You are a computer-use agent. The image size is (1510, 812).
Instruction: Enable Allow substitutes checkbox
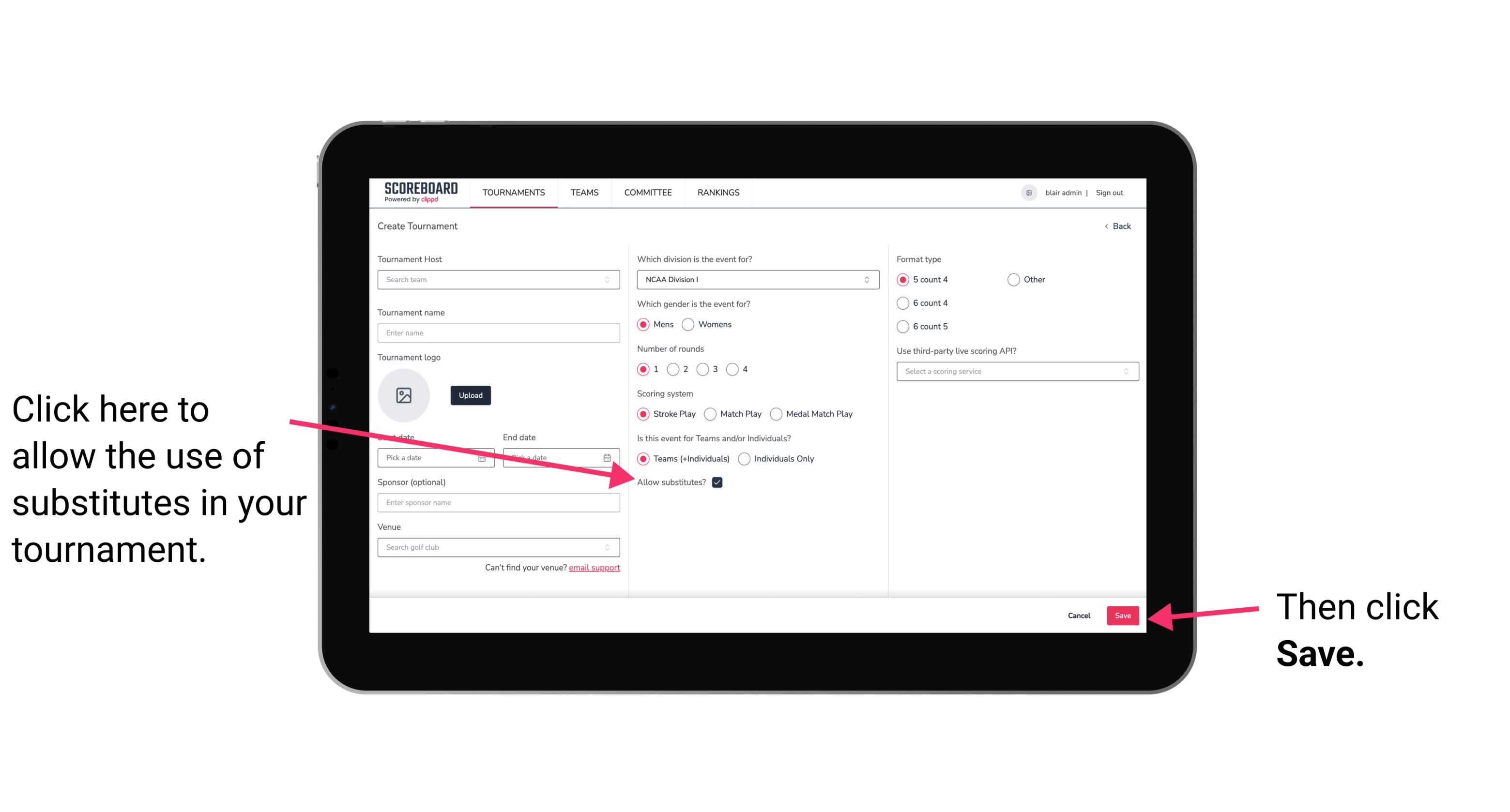coord(719,482)
